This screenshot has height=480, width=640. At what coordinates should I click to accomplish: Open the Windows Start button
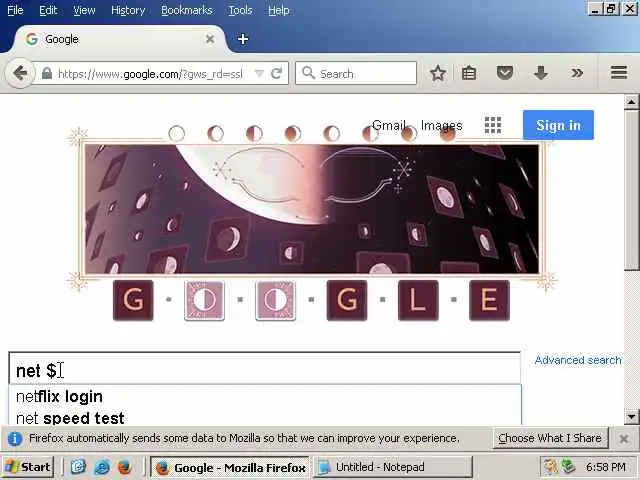[28, 467]
